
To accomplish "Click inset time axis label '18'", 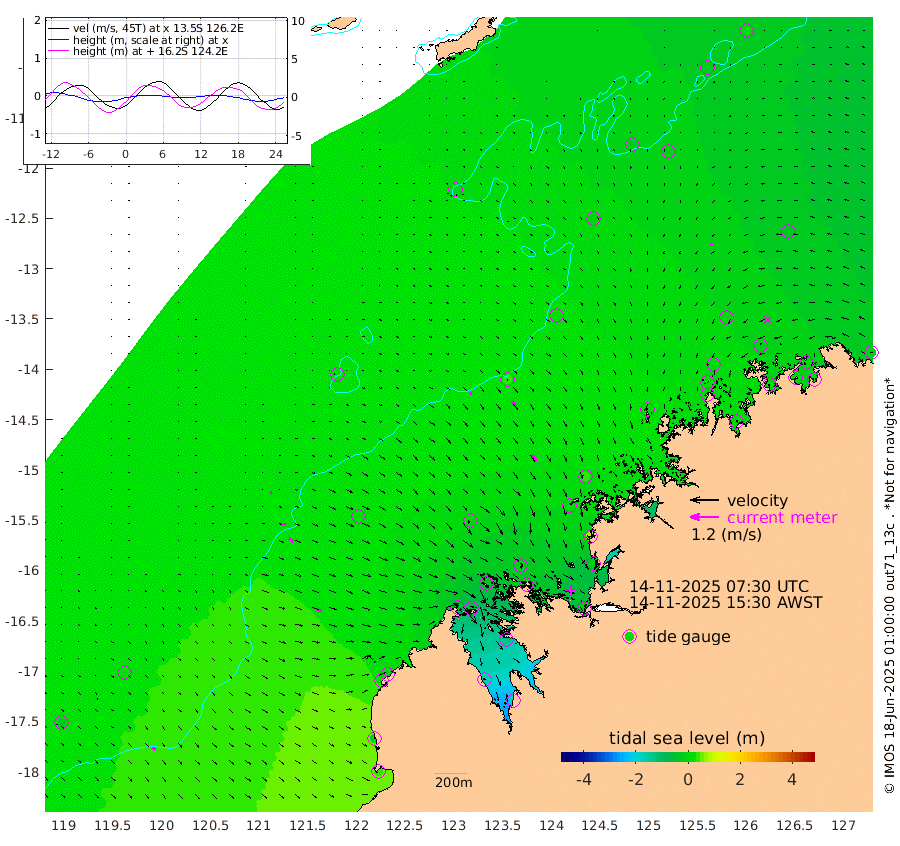I will [x=238, y=154].
